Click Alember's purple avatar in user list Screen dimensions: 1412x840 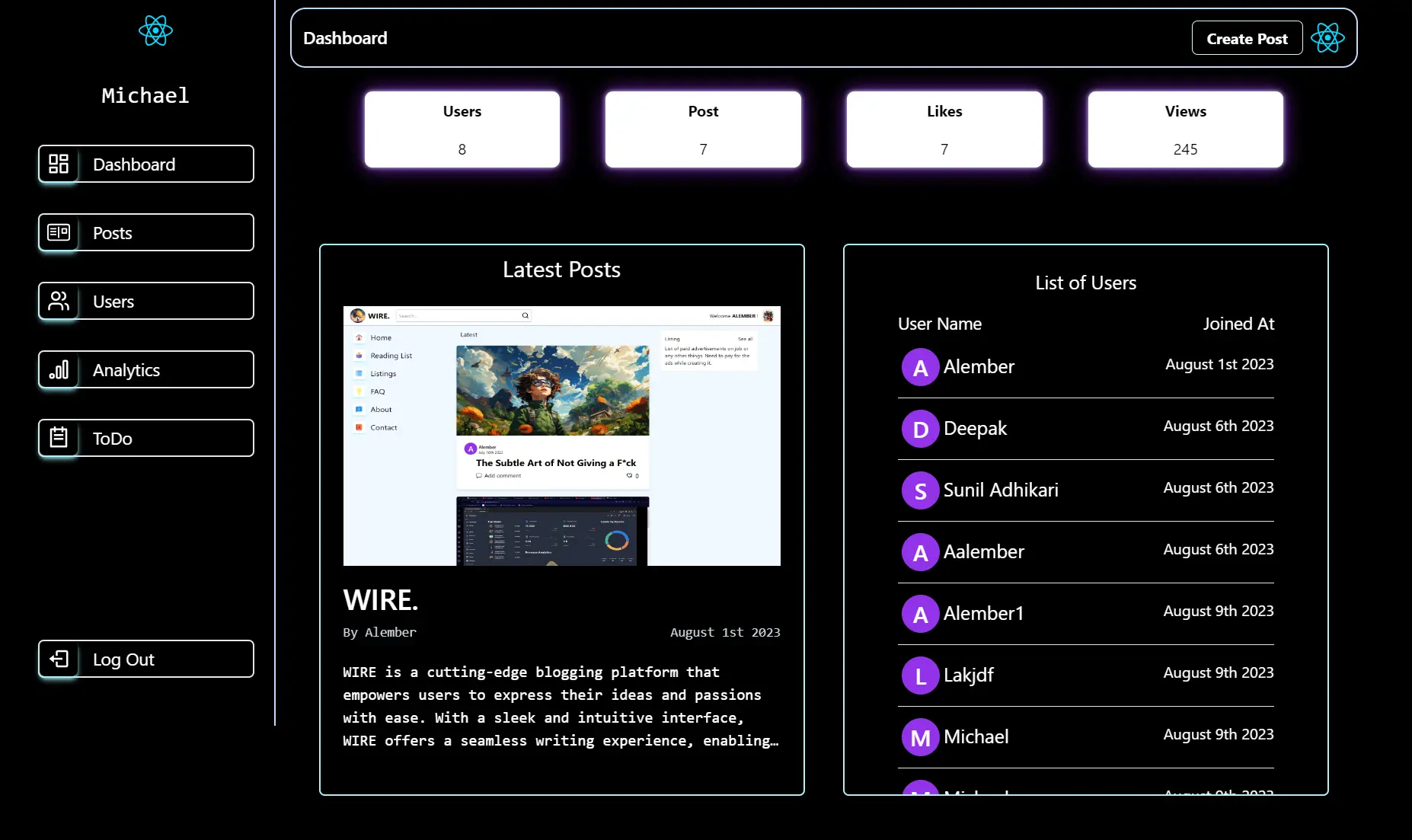[920, 367]
